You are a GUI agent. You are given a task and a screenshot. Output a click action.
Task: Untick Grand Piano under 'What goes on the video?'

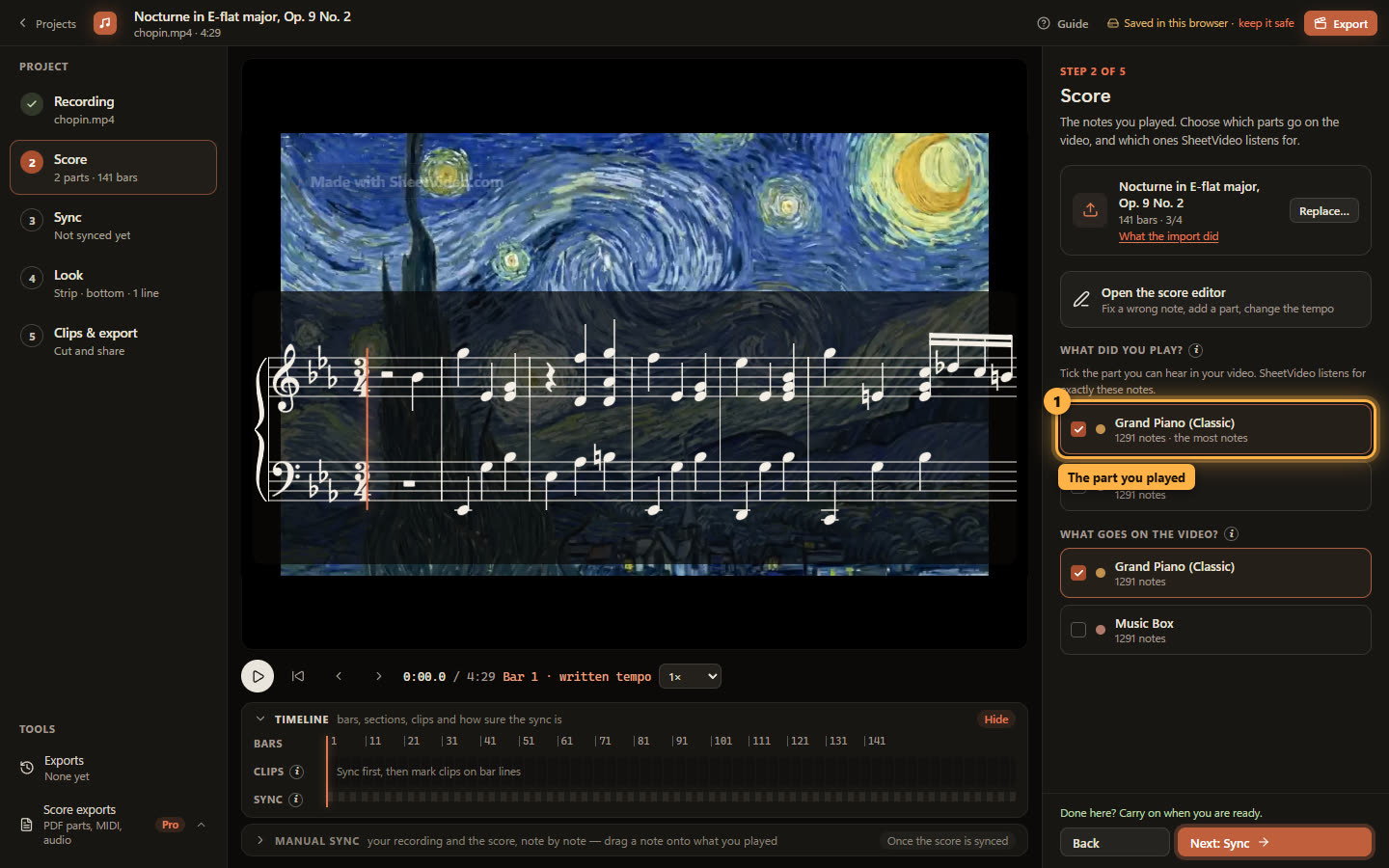click(x=1078, y=573)
